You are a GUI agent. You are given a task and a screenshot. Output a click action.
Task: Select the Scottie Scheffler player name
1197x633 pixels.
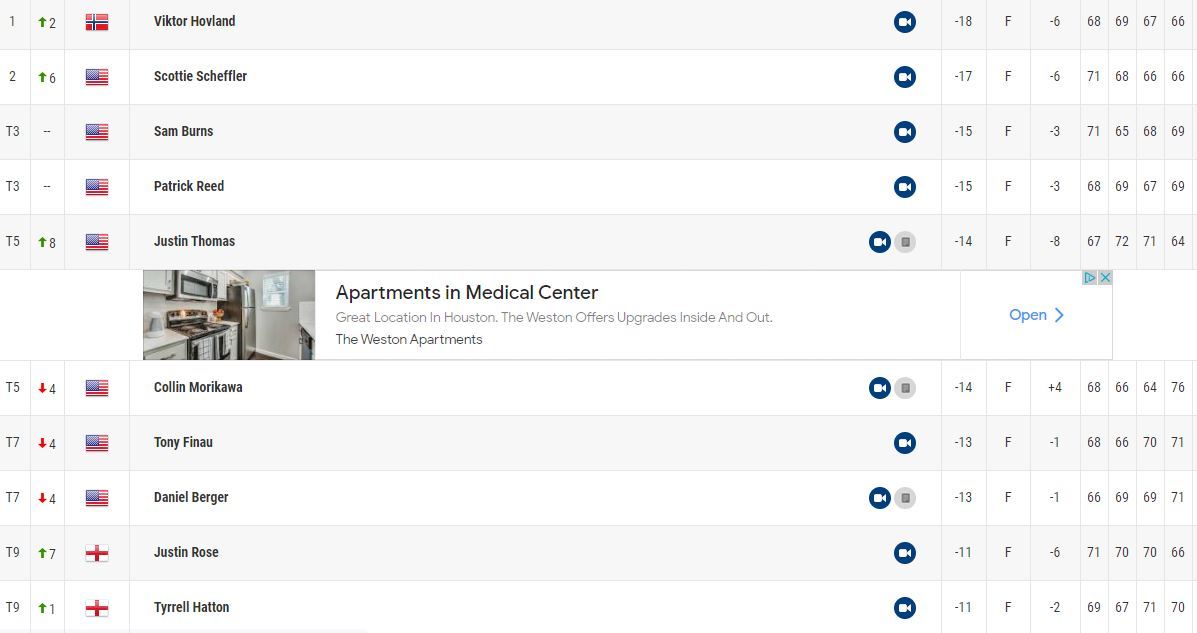point(200,76)
